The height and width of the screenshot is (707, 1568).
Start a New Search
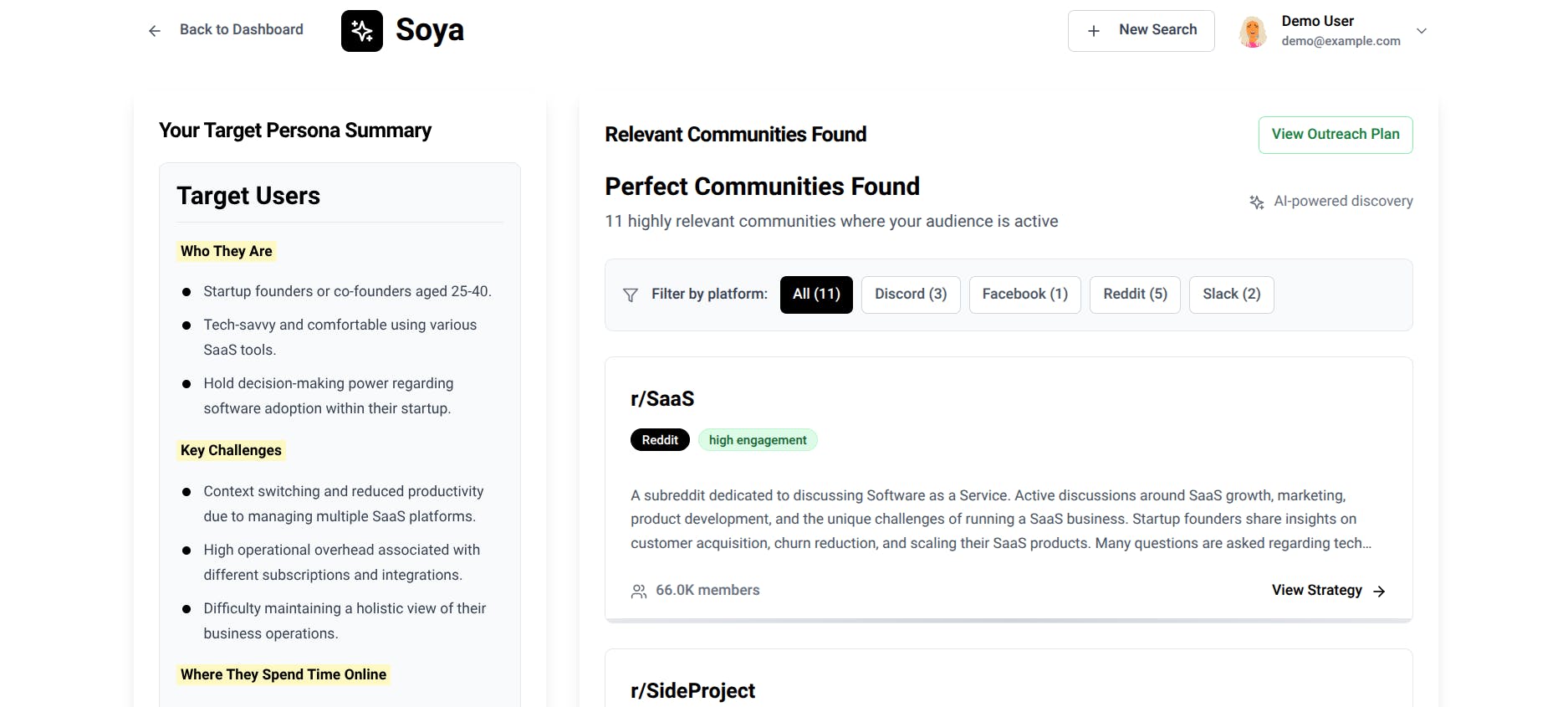pos(1141,31)
